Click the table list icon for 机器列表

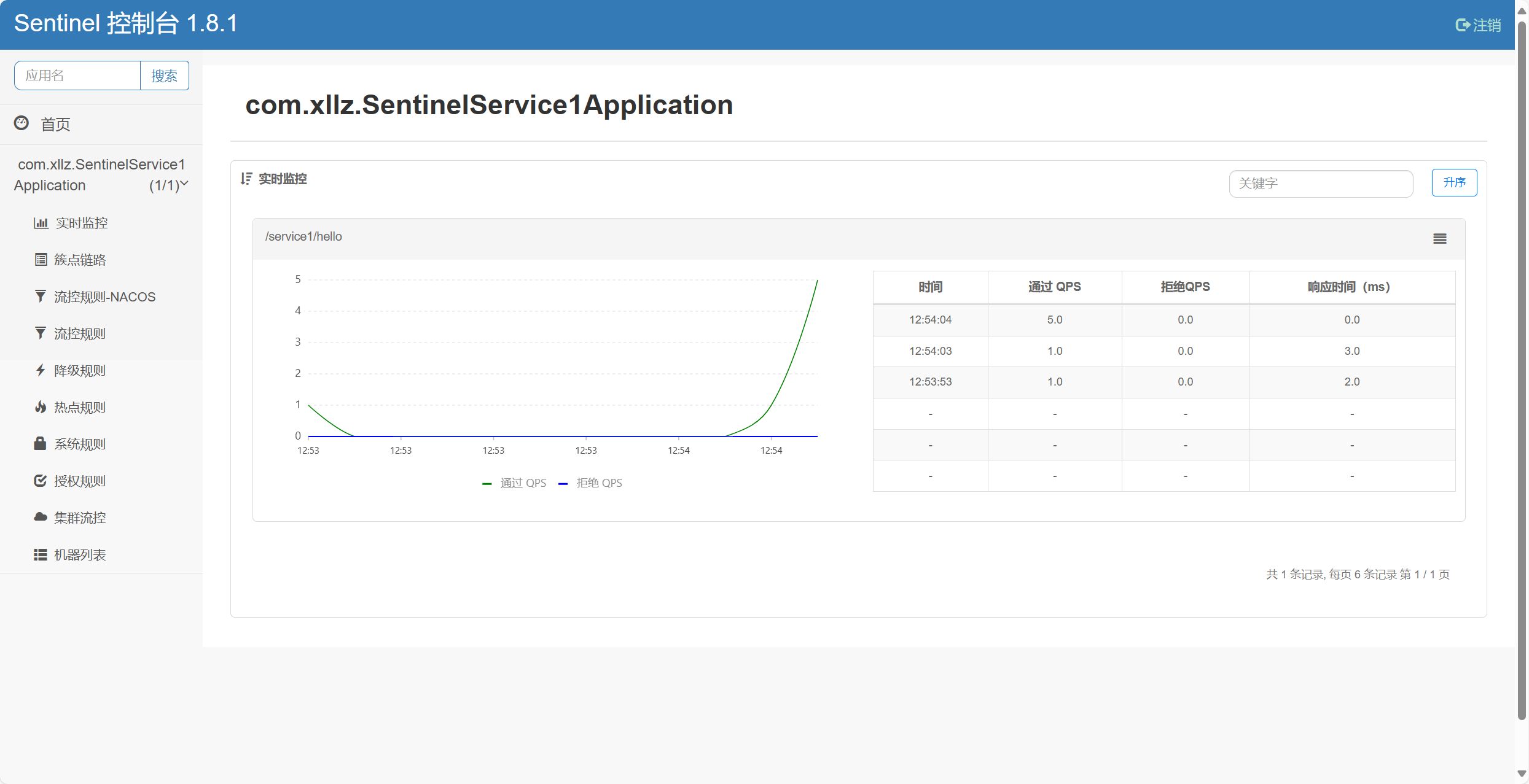pos(41,554)
